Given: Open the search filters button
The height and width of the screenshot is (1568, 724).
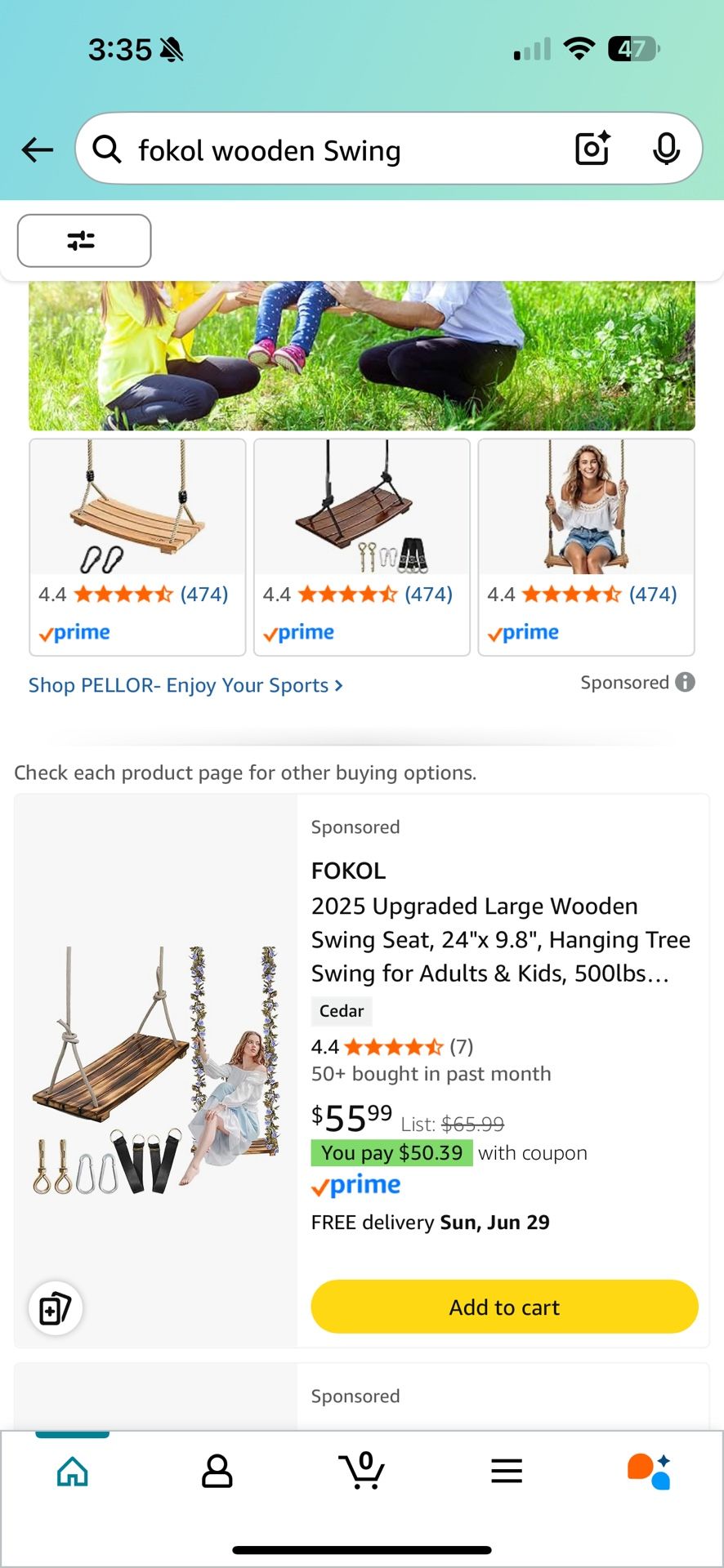Looking at the screenshot, I should pyautogui.click(x=84, y=241).
